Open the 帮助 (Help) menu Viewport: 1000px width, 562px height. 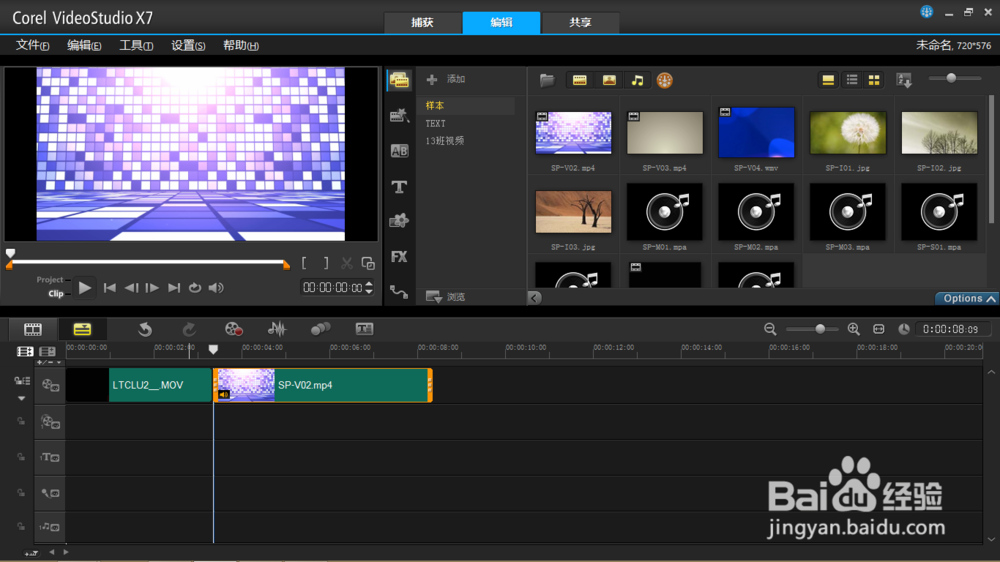click(x=240, y=45)
